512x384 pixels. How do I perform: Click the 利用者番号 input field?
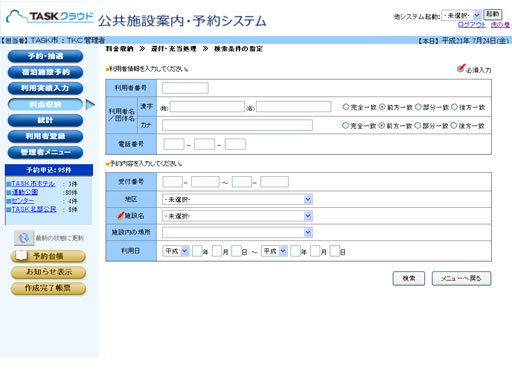pos(185,88)
